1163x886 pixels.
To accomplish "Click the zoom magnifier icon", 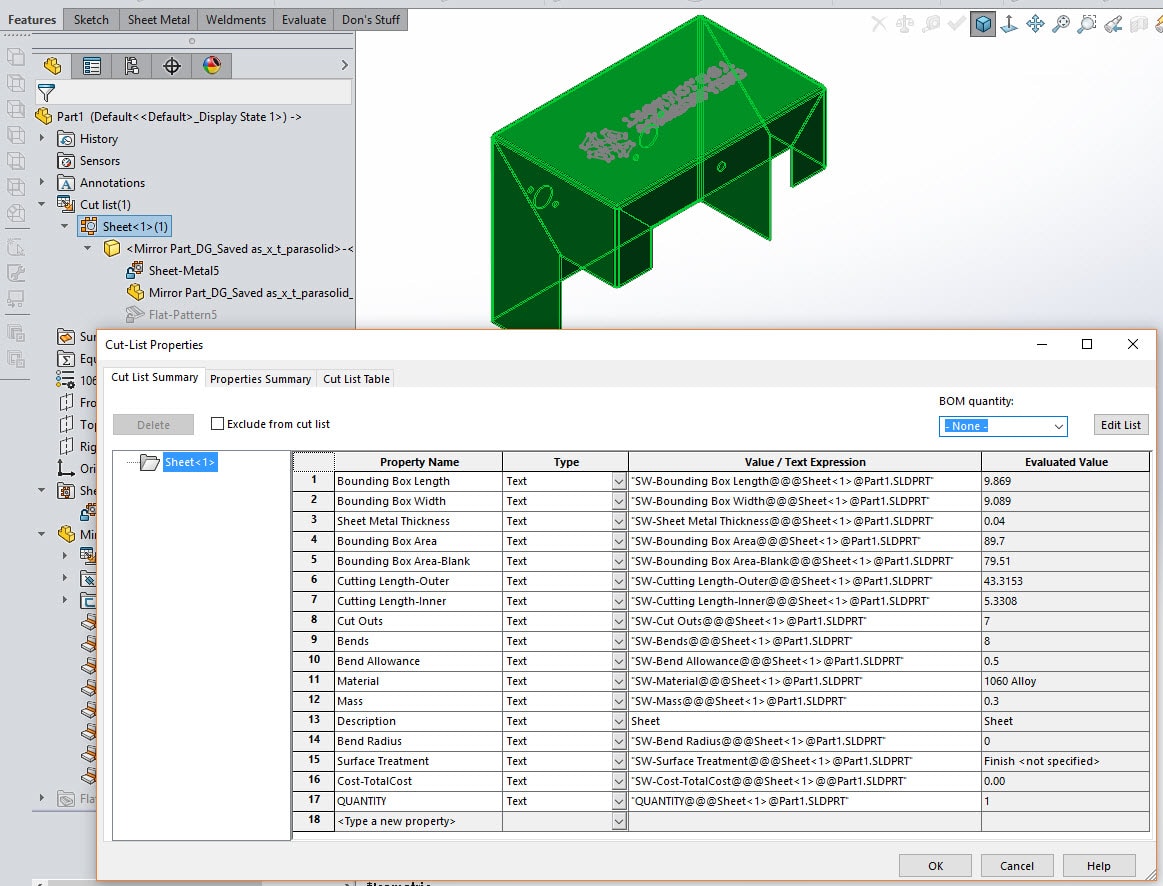I will 1061,24.
